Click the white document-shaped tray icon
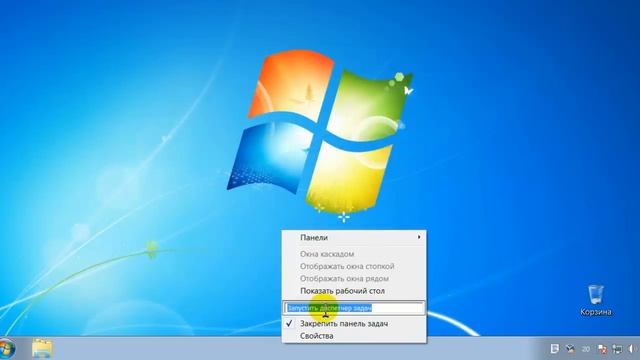The height and width of the screenshot is (360, 640). [x=554, y=349]
